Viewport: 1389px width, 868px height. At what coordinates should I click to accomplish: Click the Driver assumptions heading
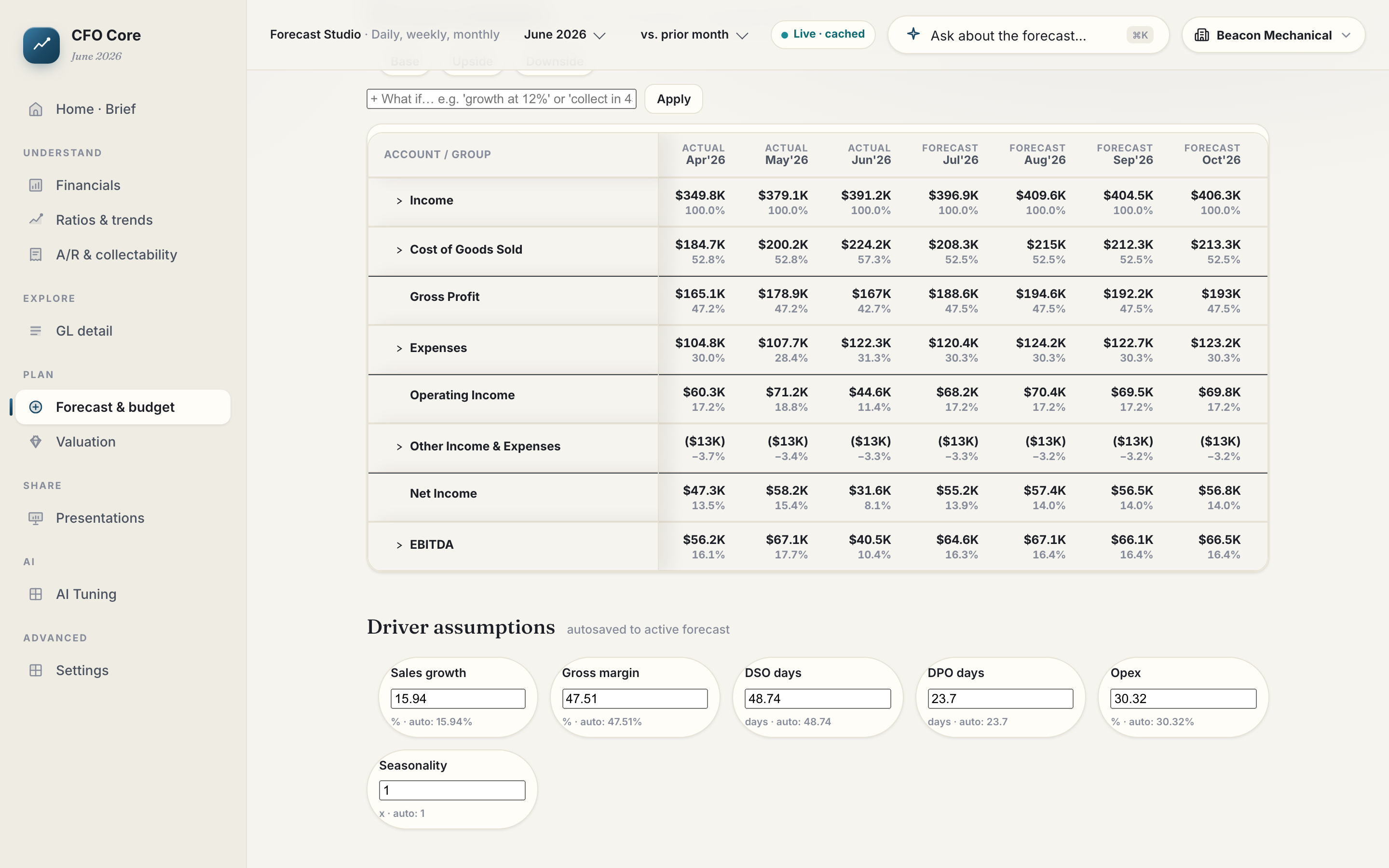click(461, 627)
